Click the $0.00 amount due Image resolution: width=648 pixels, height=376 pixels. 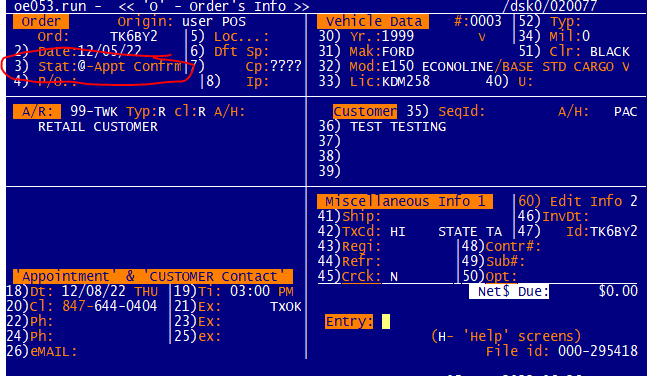click(x=618, y=291)
